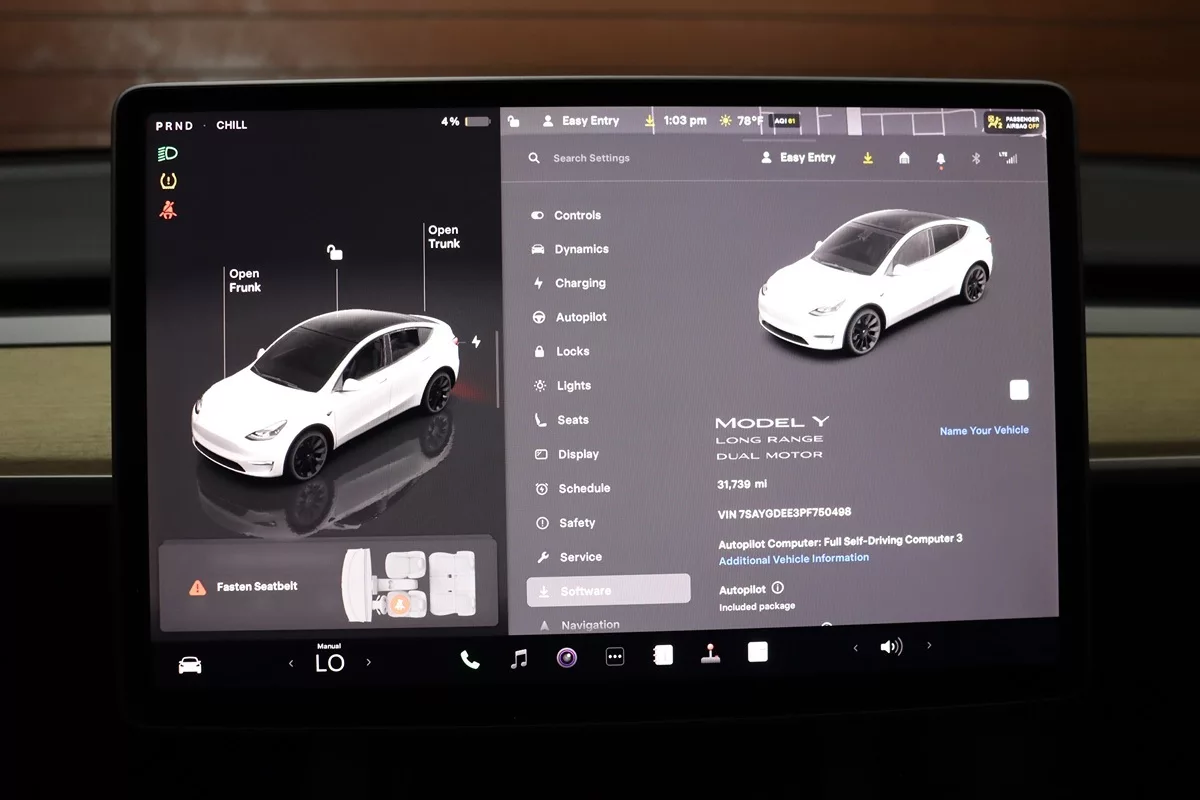1200x800 pixels.
Task: Tap the HomeLink garage icon
Action: click(904, 158)
